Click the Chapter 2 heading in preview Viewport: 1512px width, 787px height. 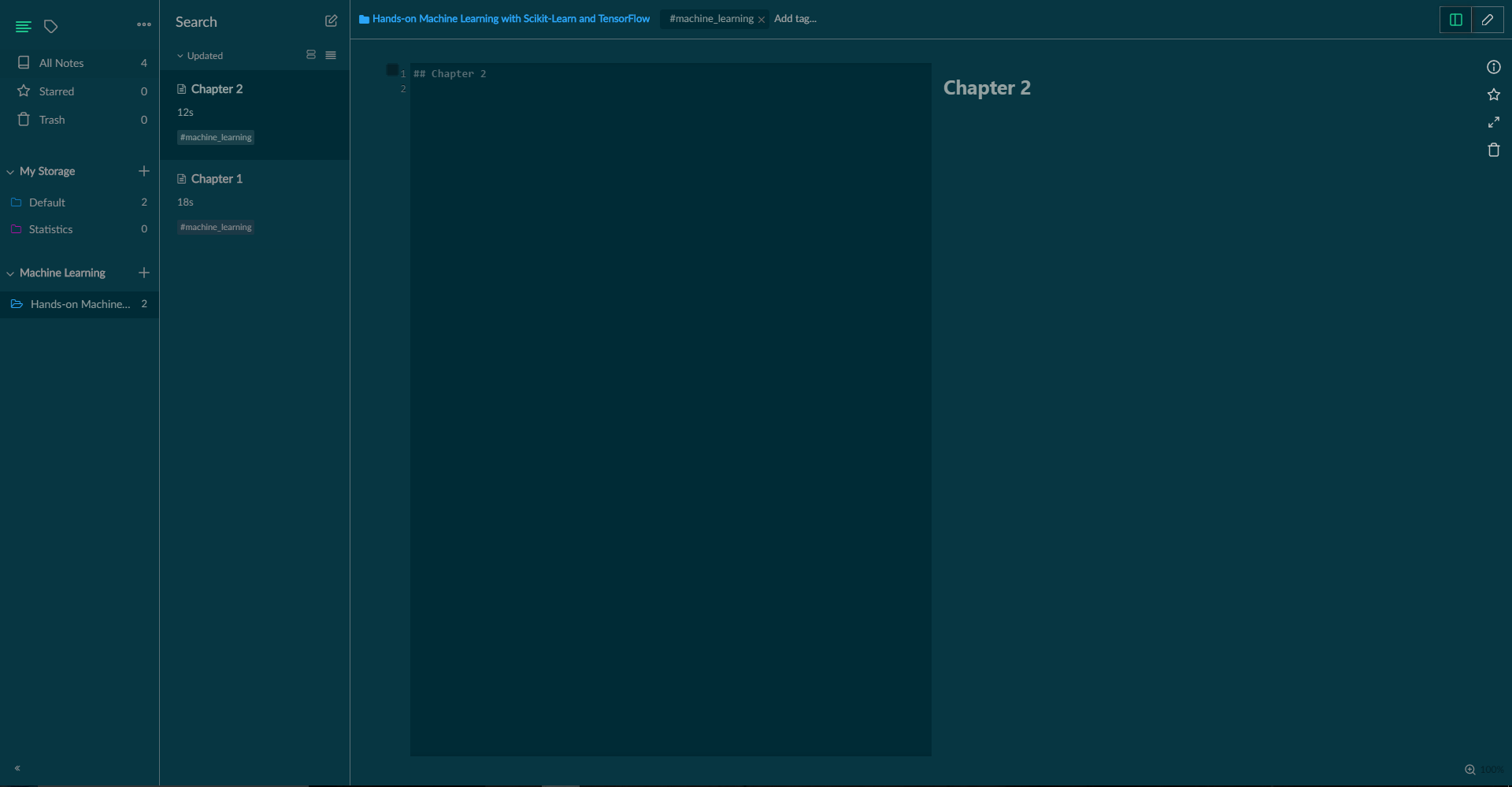coord(987,87)
